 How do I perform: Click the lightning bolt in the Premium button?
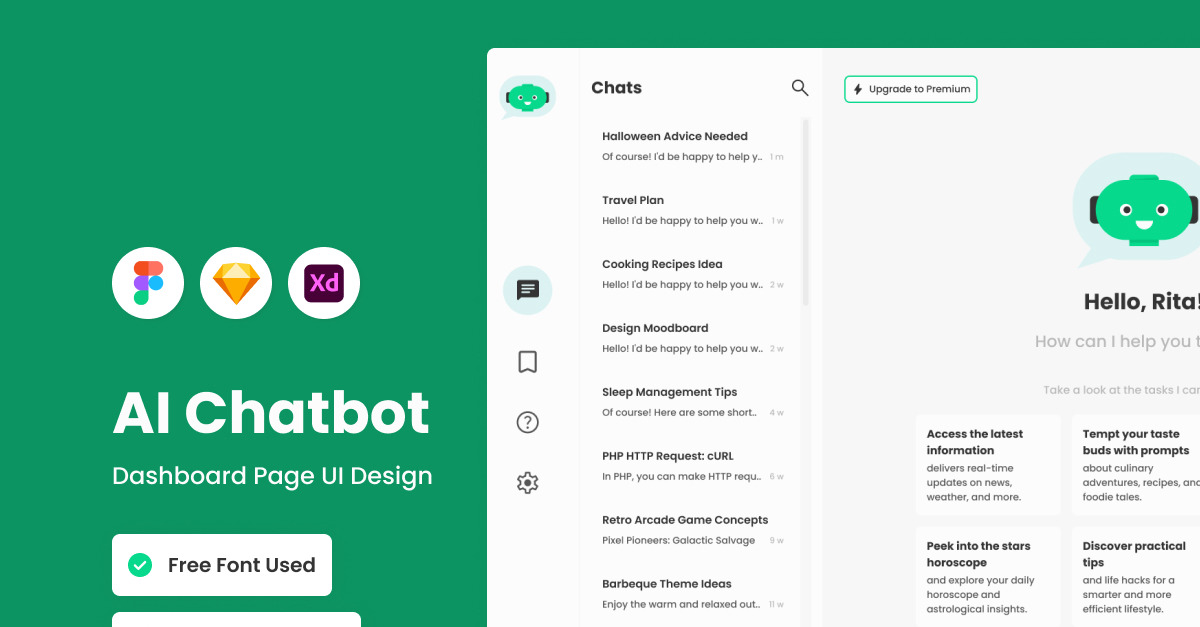(858, 89)
